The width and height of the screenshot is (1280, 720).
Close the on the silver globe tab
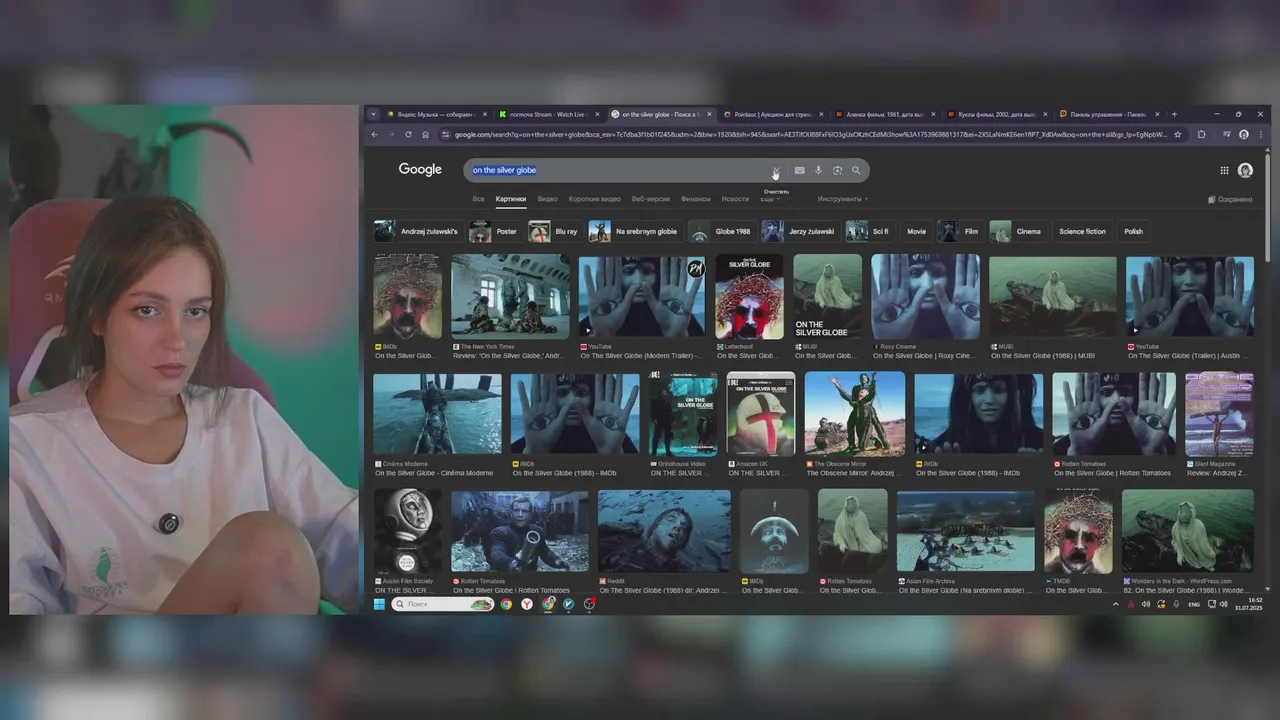(709, 114)
